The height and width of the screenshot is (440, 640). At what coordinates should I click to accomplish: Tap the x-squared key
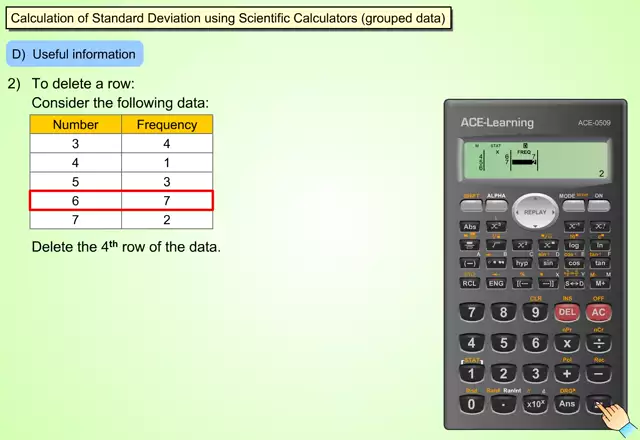pos(522,245)
